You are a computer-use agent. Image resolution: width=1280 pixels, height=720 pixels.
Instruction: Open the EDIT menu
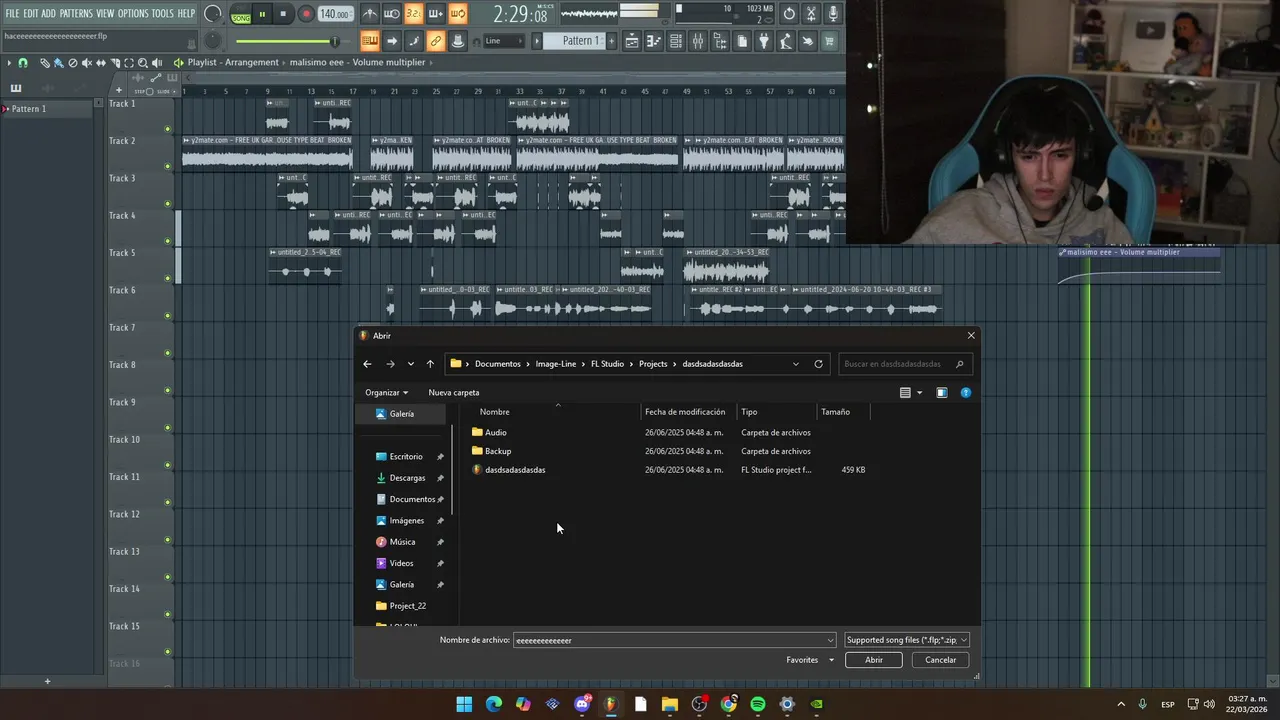pyautogui.click(x=31, y=14)
